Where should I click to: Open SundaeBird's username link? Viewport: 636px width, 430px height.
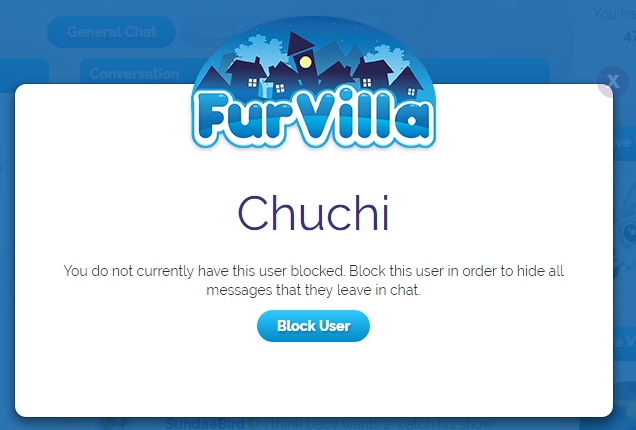point(205,424)
